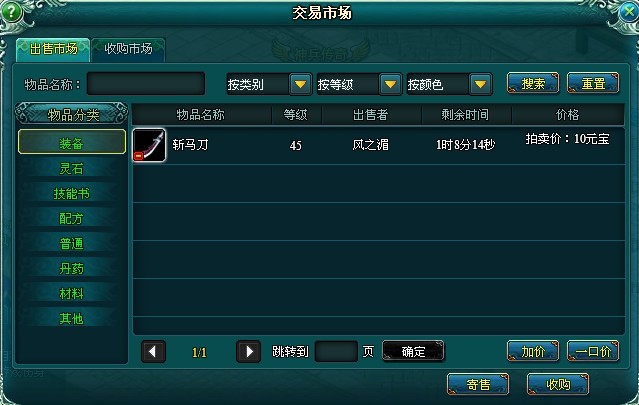Click the 寄售 consign button

pos(478,384)
